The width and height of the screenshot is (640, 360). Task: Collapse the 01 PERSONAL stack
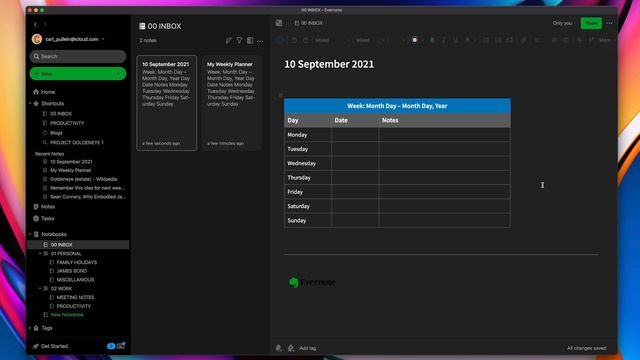(40, 253)
